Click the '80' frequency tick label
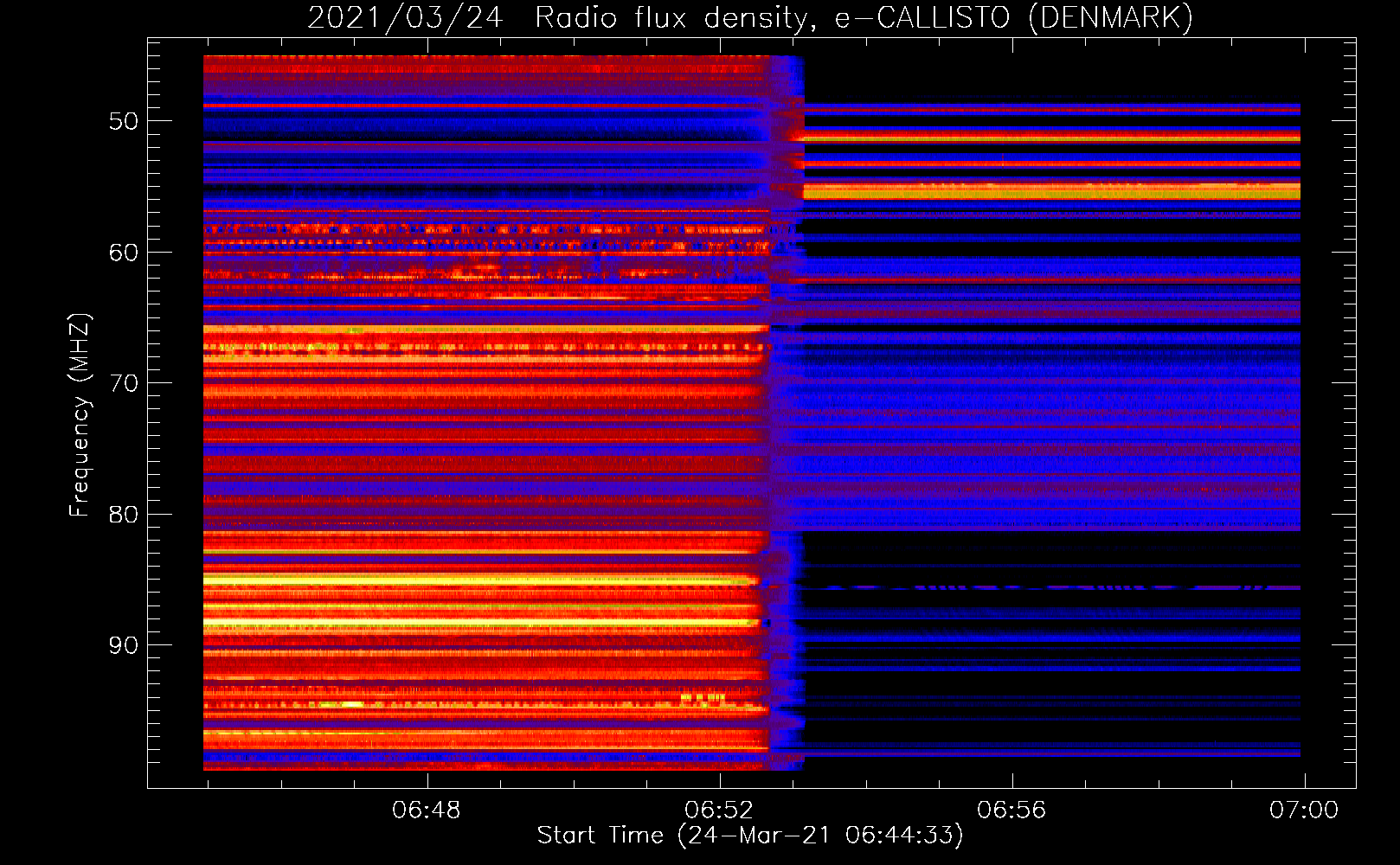Viewport: 1400px width, 865px height. pyautogui.click(x=124, y=515)
